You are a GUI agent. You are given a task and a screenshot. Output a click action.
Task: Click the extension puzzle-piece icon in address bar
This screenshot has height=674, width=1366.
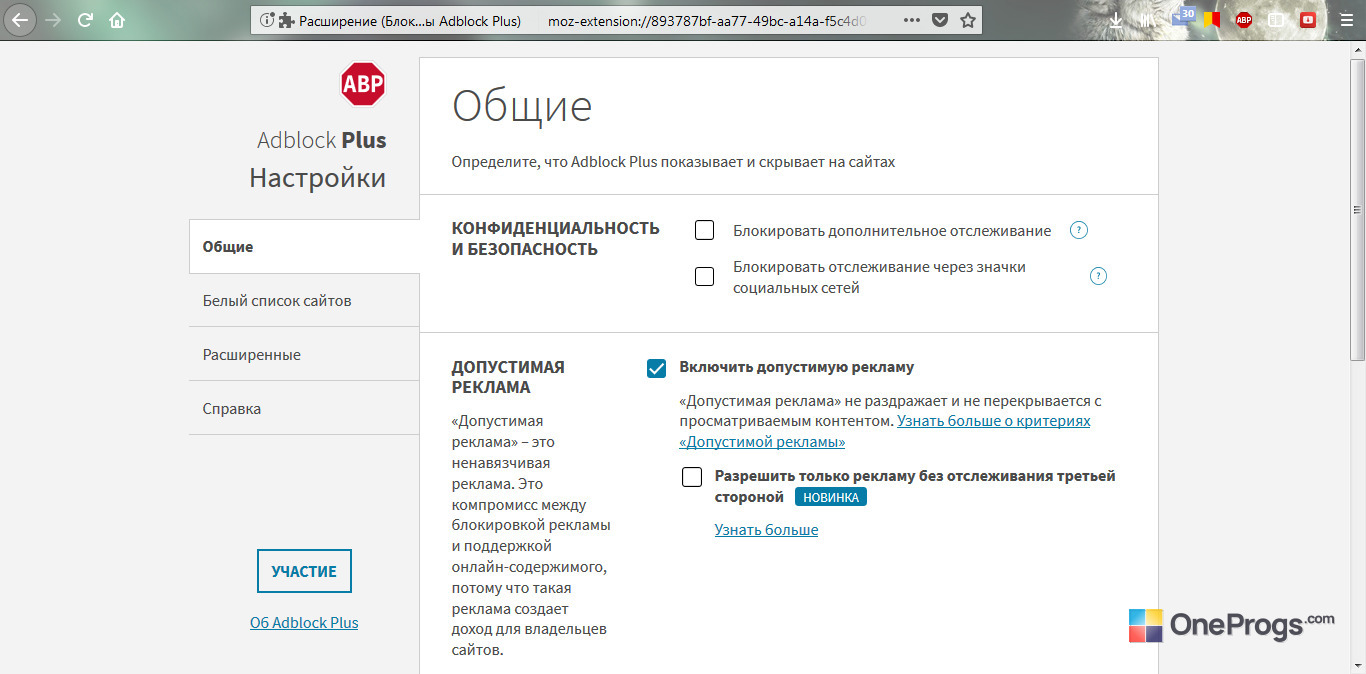286,20
